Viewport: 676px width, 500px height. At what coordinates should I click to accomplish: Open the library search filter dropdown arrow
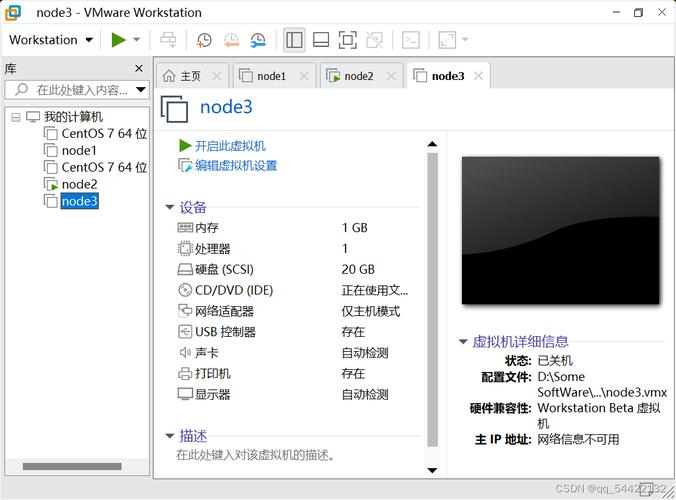[141, 90]
